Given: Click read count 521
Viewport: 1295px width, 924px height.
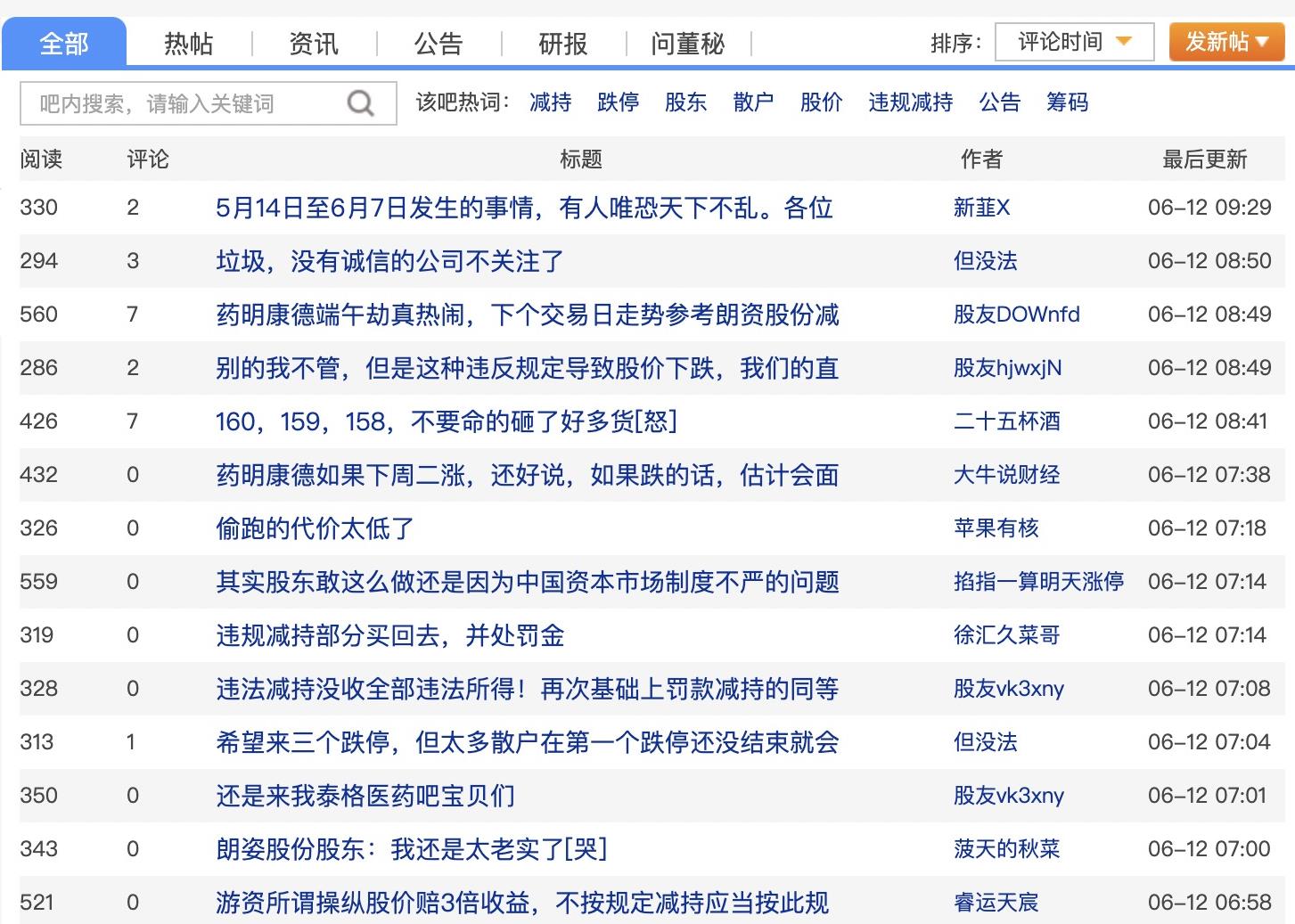Looking at the screenshot, I should [37, 903].
